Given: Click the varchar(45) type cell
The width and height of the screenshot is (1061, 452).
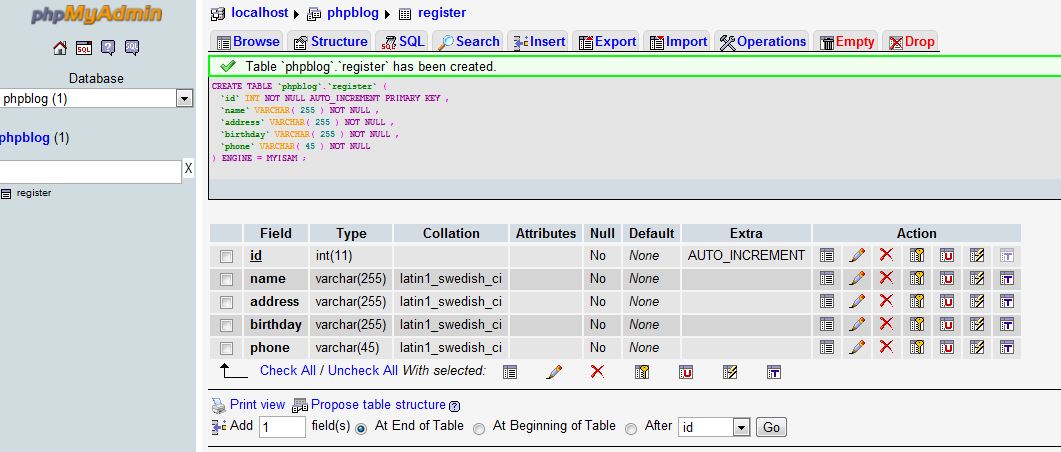Looking at the screenshot, I should [351, 348].
